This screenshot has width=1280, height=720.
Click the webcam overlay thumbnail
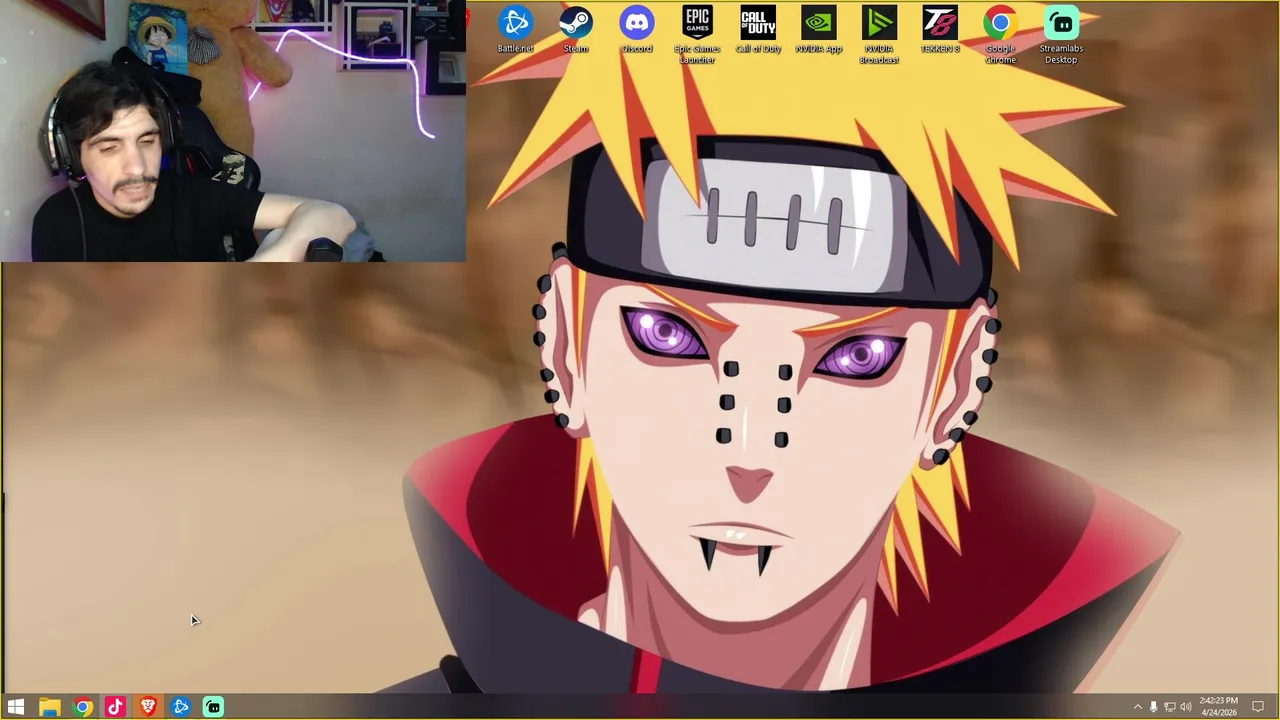click(233, 131)
